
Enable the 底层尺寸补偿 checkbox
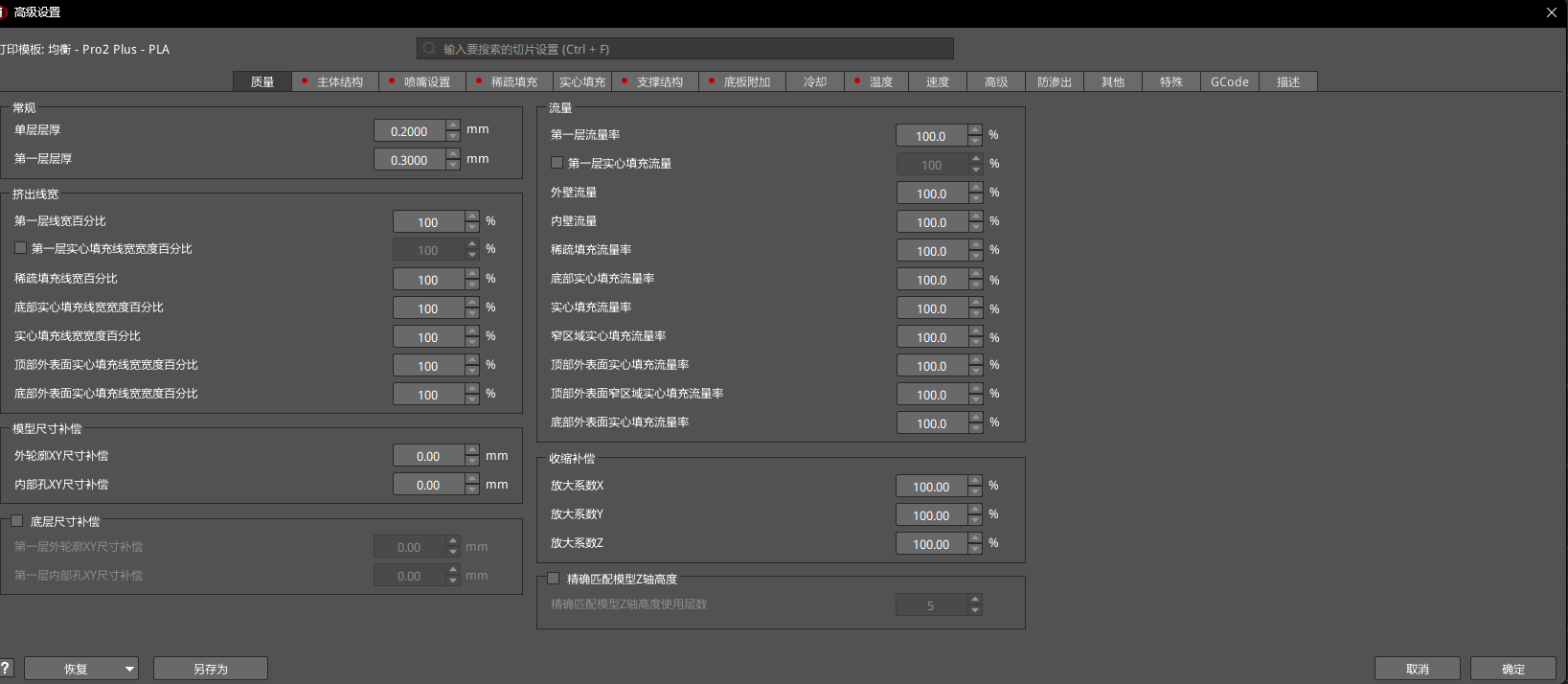[x=16, y=521]
